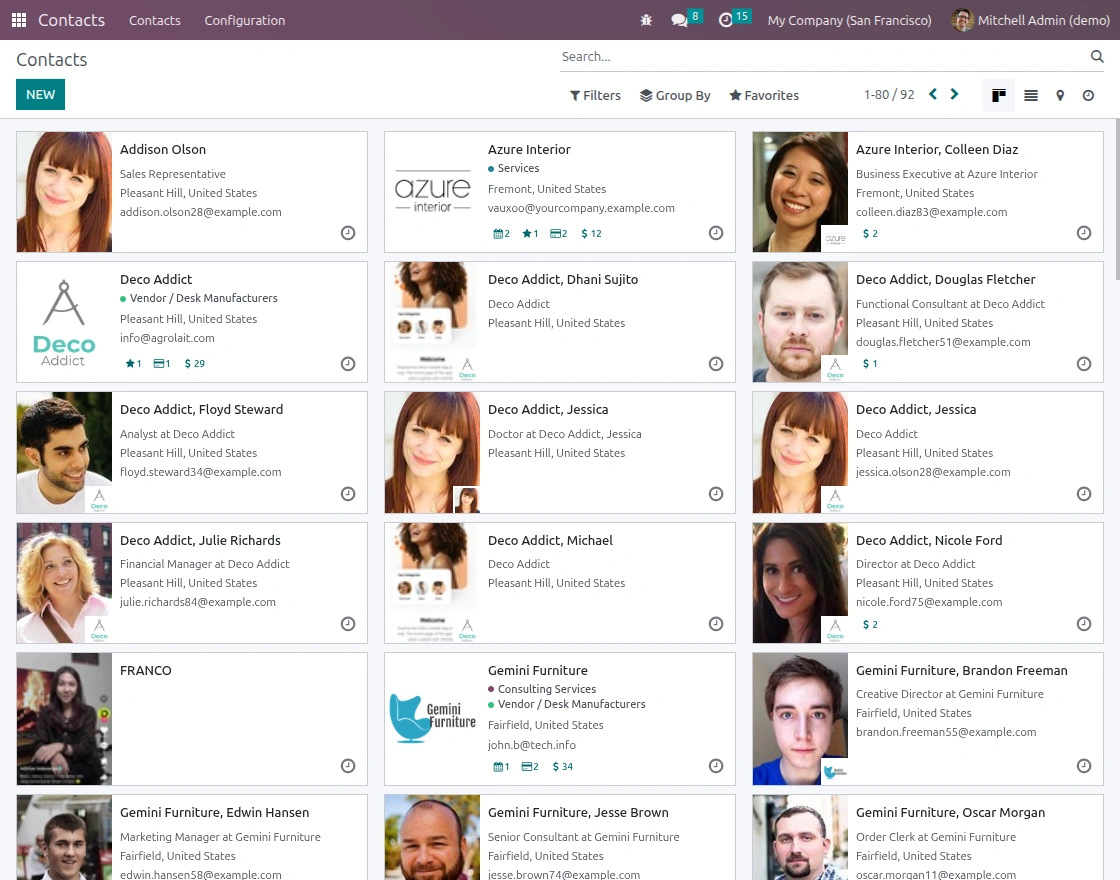Go to previous page of contacts
The image size is (1120, 880).
(933, 94)
